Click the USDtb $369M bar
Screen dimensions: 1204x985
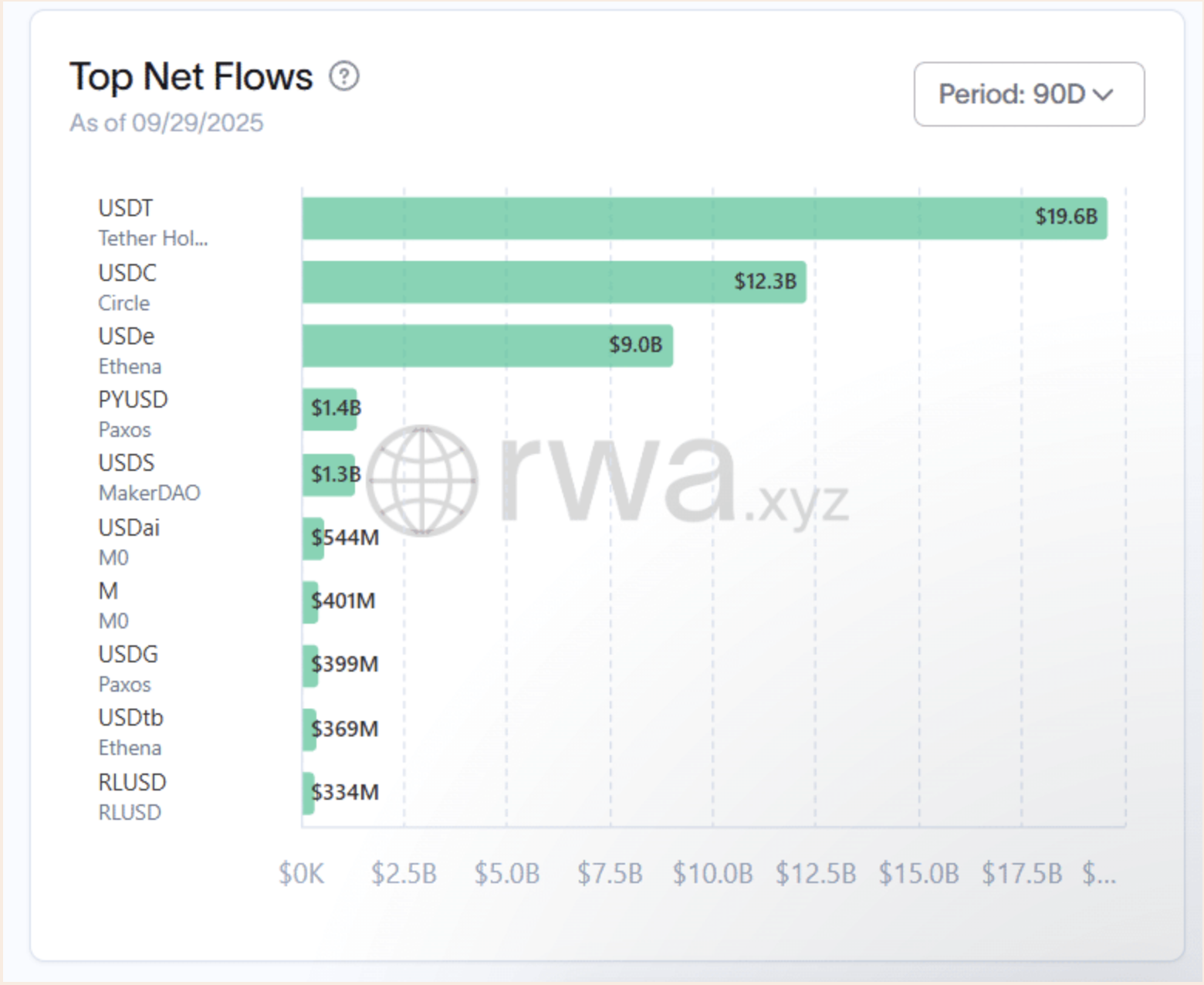[309, 729]
